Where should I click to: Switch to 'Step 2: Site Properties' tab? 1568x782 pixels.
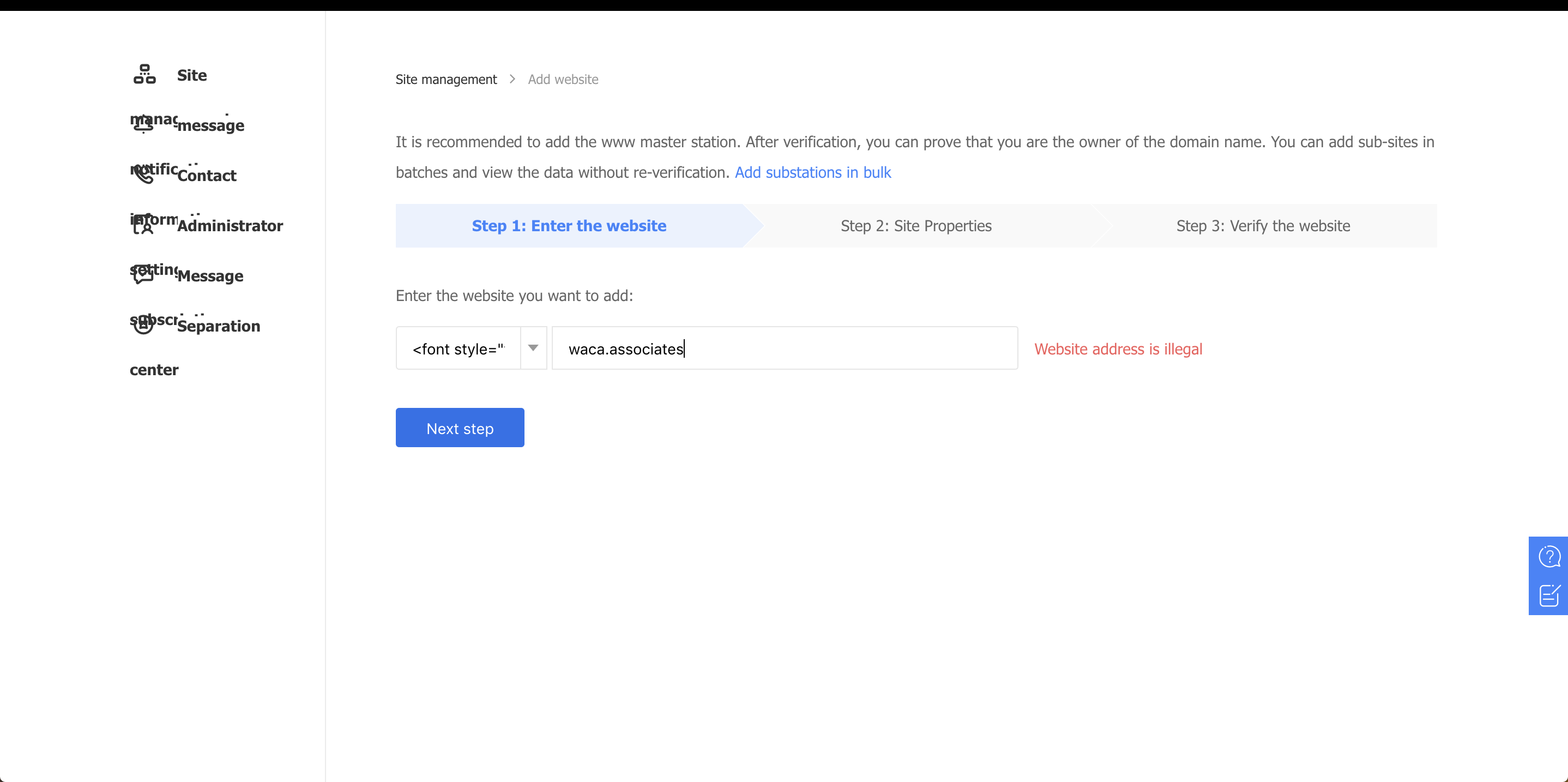915,226
